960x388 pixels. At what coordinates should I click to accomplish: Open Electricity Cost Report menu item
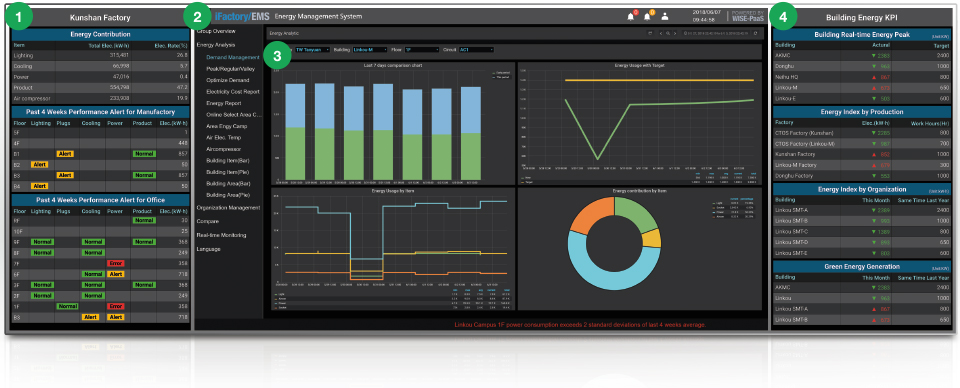click(x=233, y=92)
